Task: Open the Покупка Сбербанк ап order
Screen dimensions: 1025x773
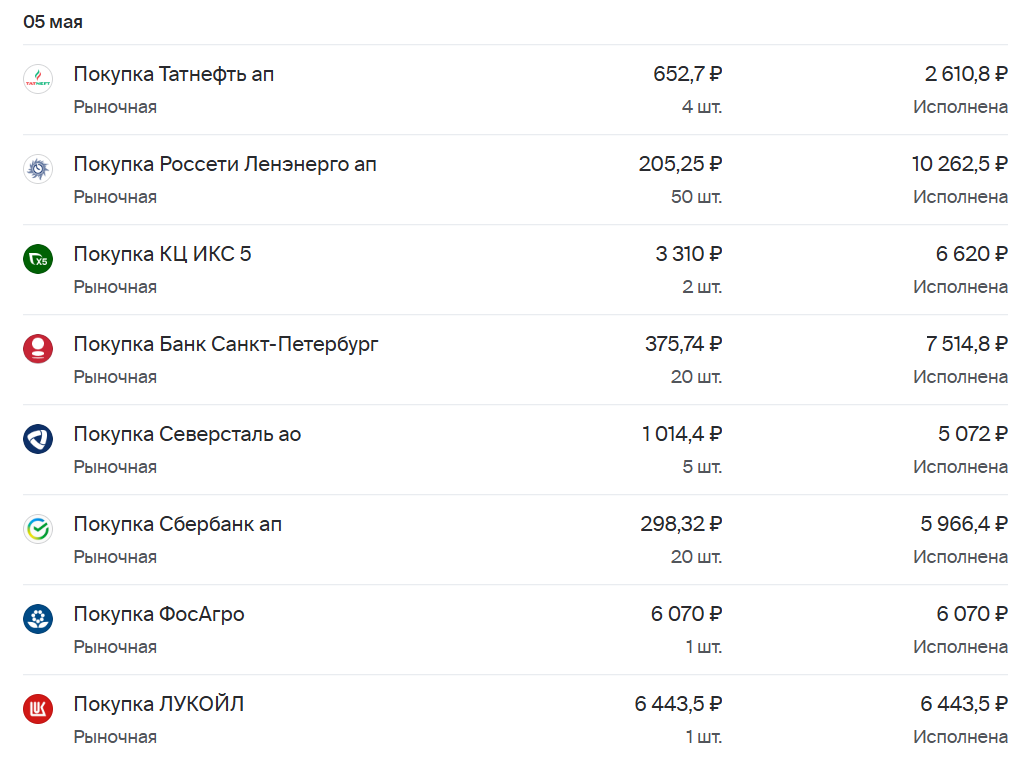Action: point(177,525)
